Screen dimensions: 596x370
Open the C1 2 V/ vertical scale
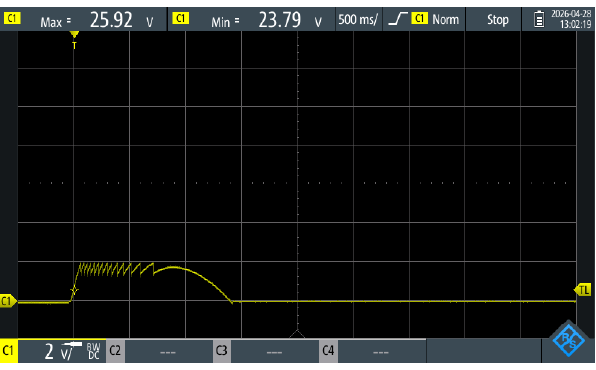tap(62, 351)
